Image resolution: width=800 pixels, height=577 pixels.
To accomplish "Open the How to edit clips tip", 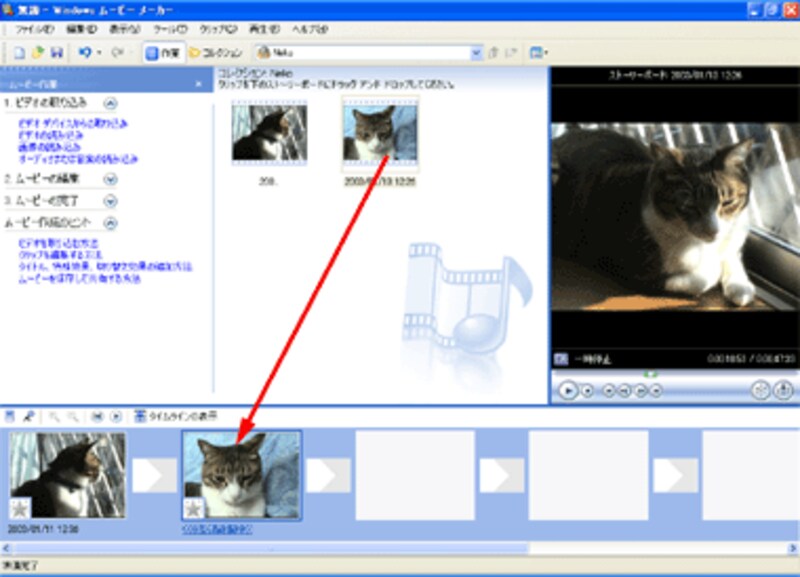I will click(x=60, y=255).
